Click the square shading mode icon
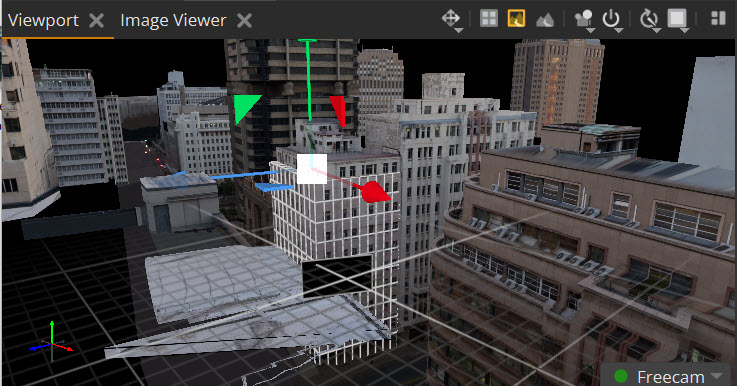 [677, 19]
